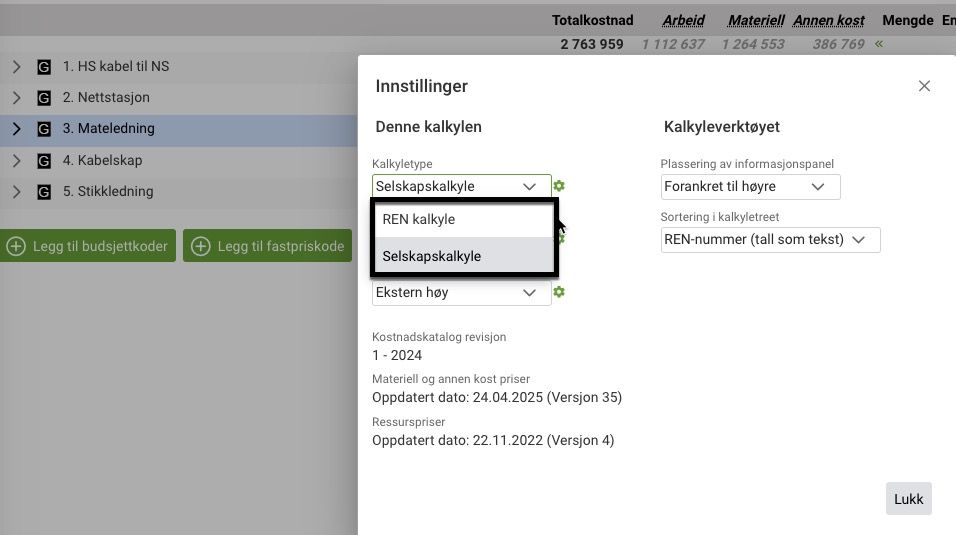The width and height of the screenshot is (956, 535).
Task: Select the 3. Mateledning label
Action: (109, 129)
